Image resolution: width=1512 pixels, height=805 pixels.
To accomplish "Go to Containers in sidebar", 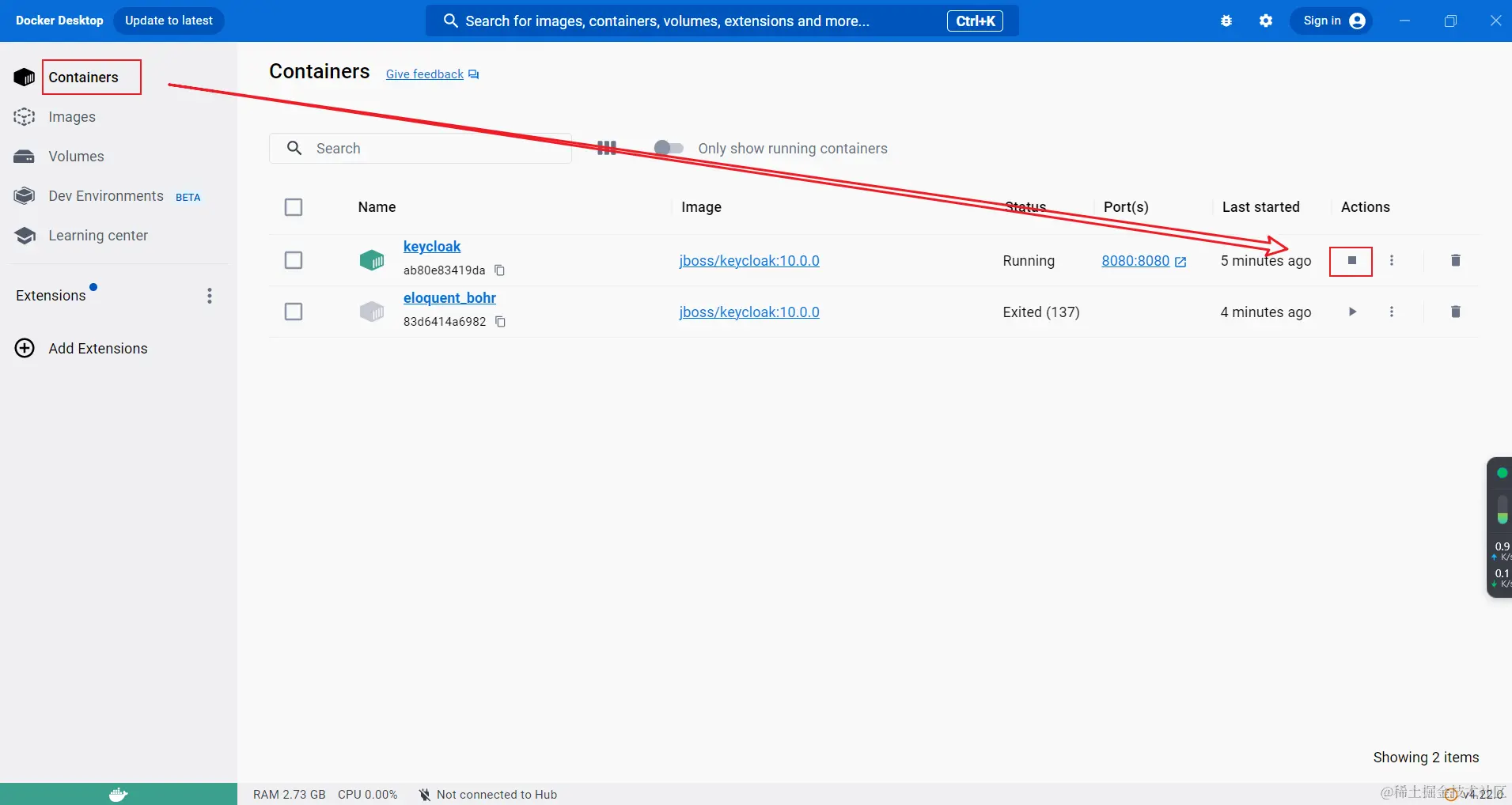I will [83, 77].
